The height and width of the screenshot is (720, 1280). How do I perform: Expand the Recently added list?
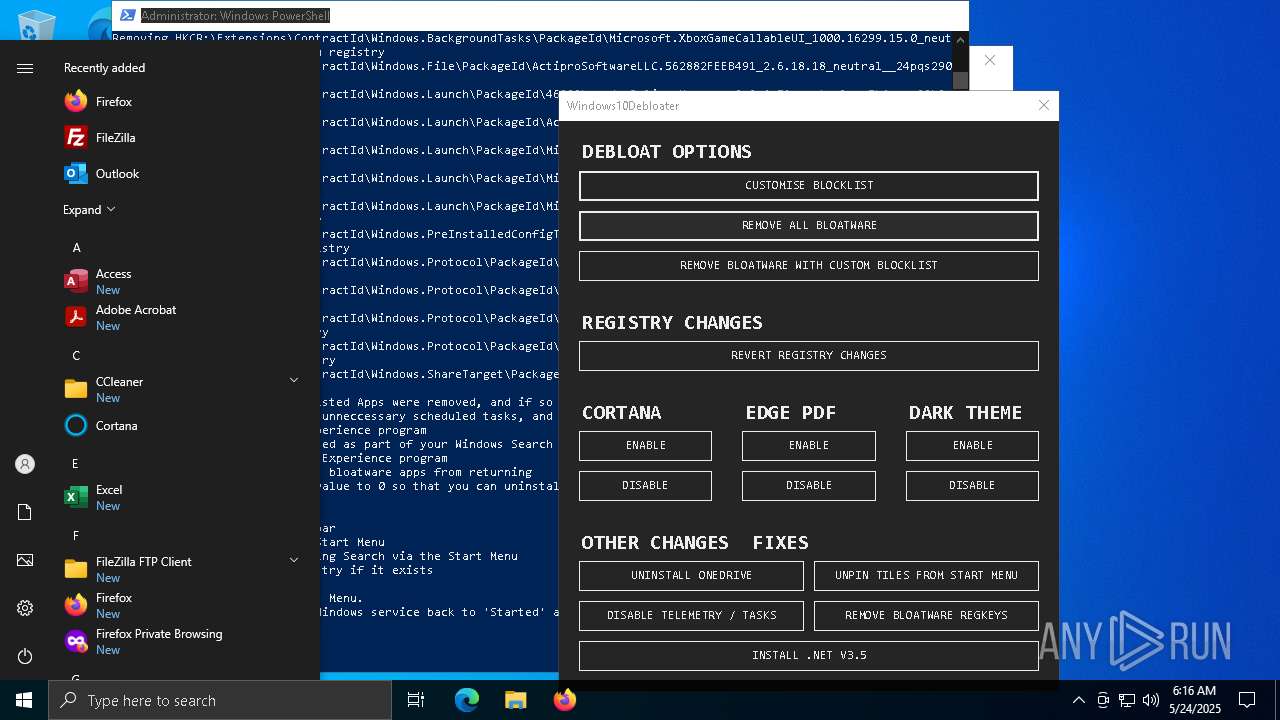click(89, 210)
